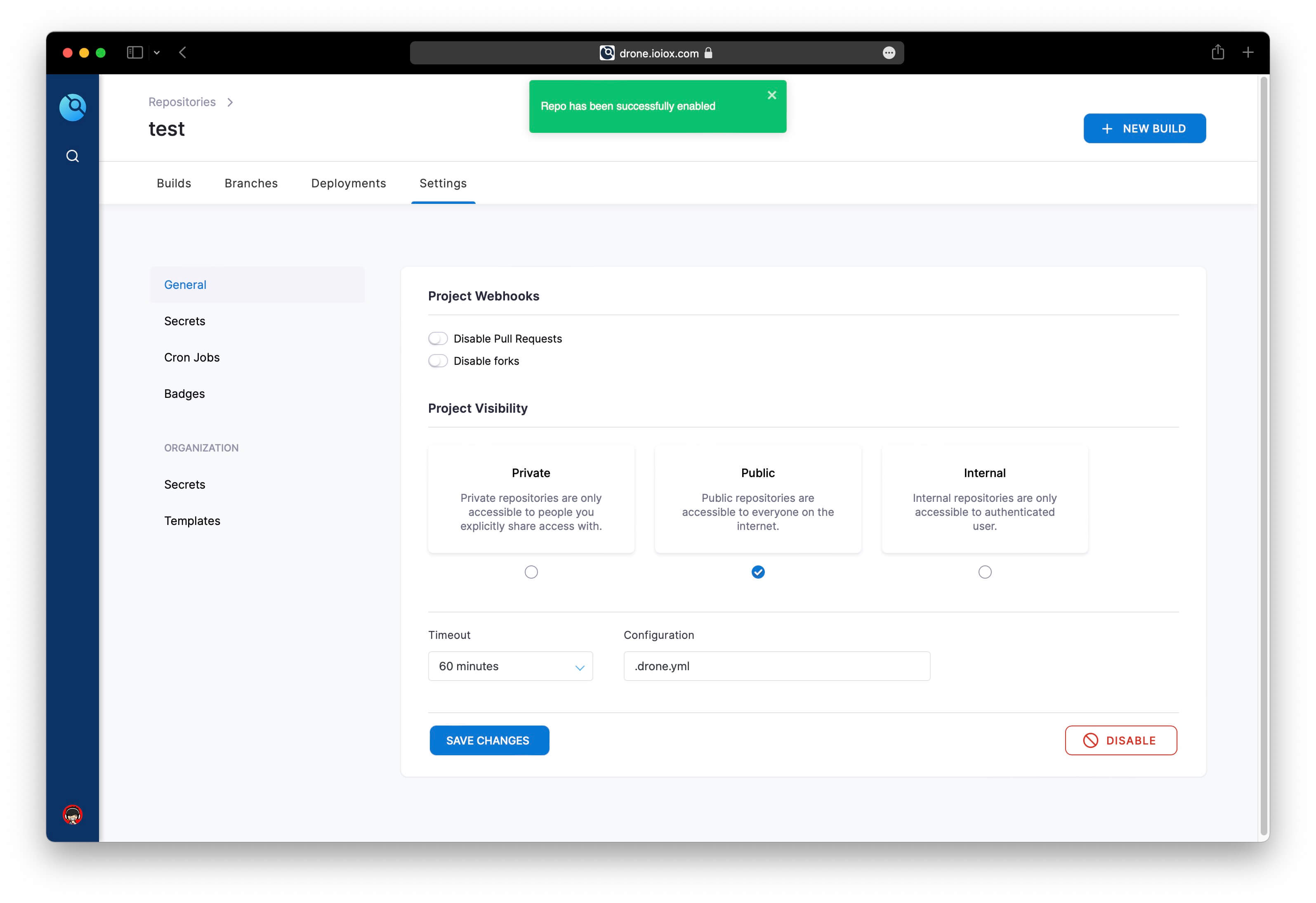Image resolution: width=1316 pixels, height=903 pixels.
Task: Click the Save Changes button
Action: (489, 740)
